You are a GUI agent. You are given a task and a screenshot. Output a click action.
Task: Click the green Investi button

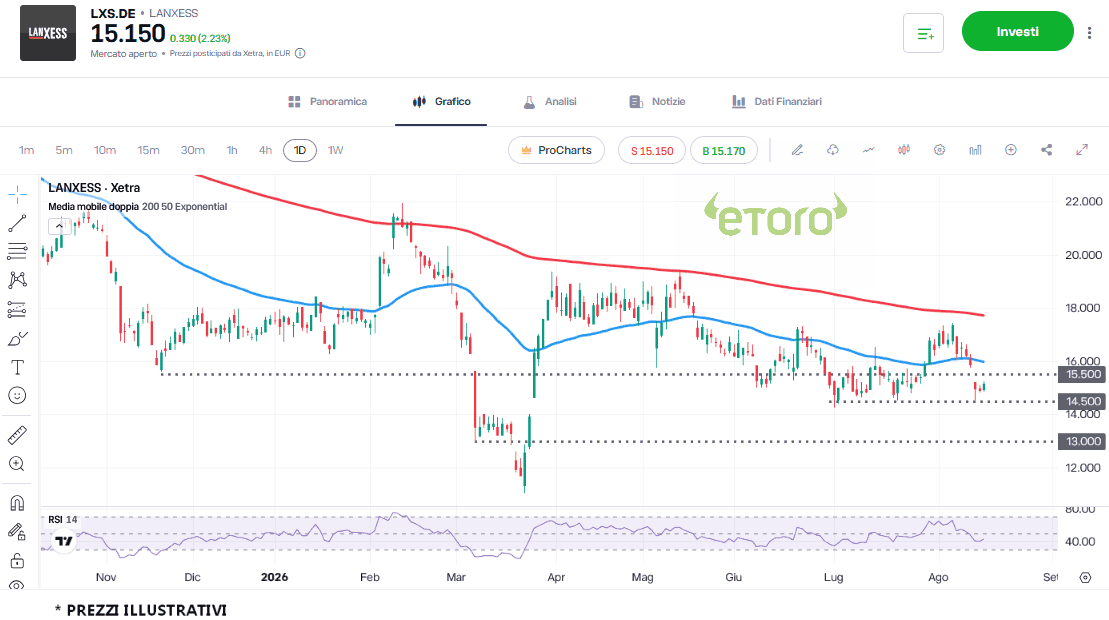pos(1018,31)
